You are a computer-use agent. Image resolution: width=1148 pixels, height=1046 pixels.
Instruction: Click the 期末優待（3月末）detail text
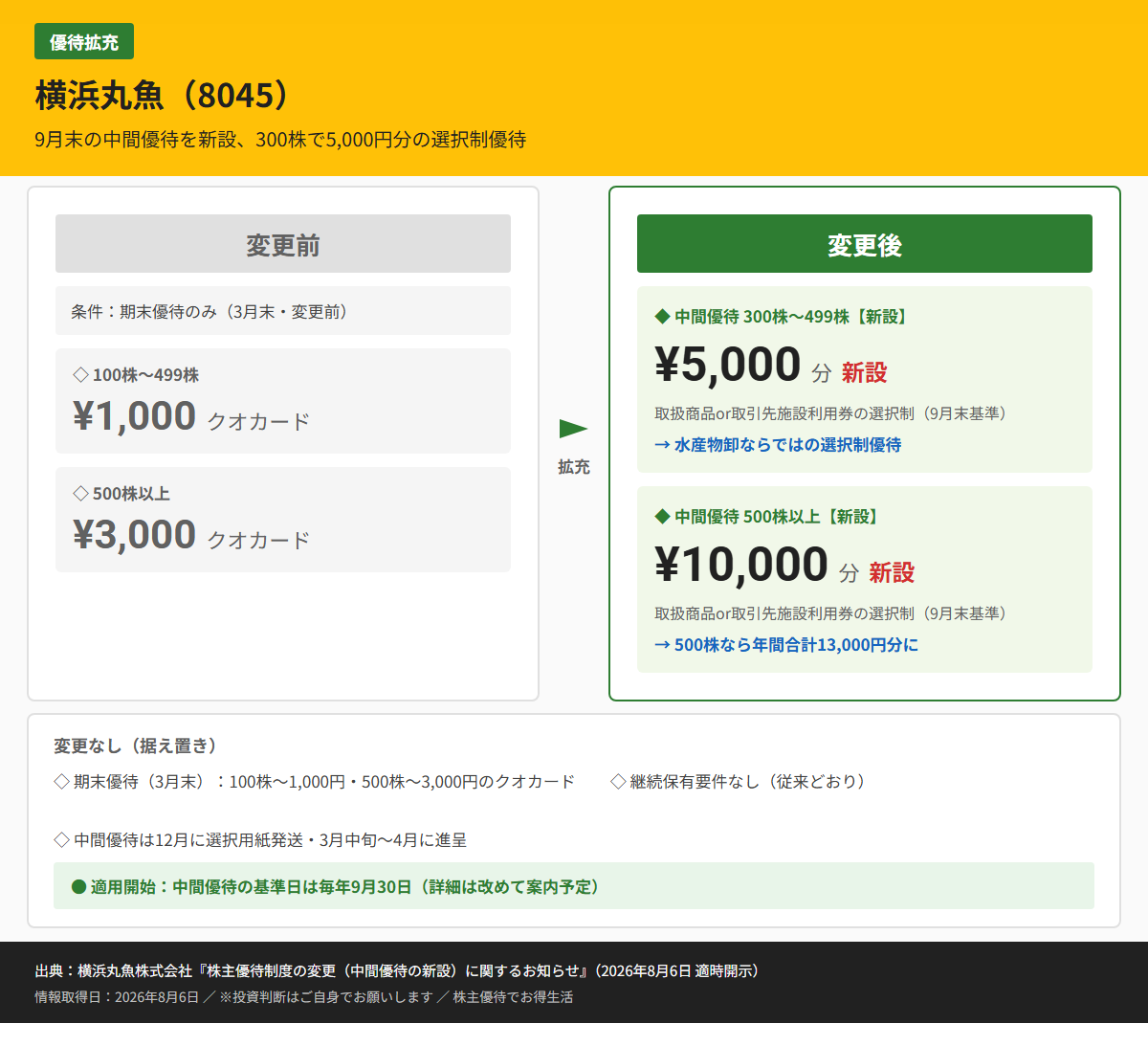tap(324, 781)
